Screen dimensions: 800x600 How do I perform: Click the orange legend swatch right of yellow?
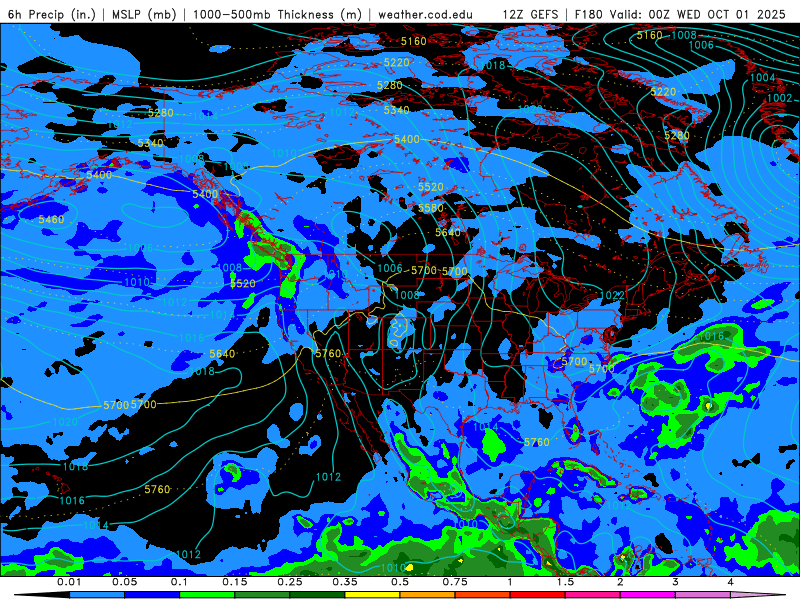pos(428,595)
